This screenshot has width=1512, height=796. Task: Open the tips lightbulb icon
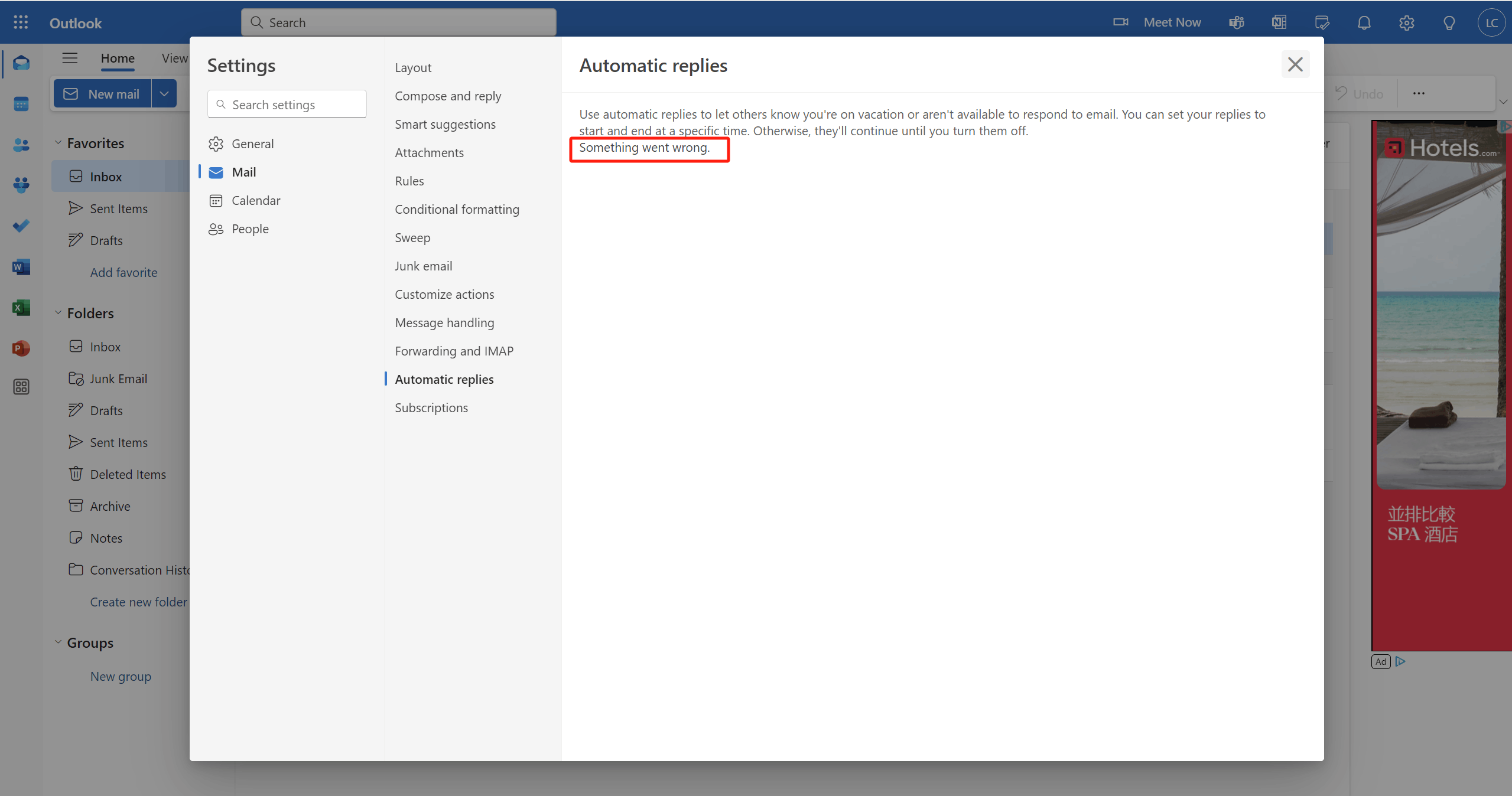click(1449, 22)
